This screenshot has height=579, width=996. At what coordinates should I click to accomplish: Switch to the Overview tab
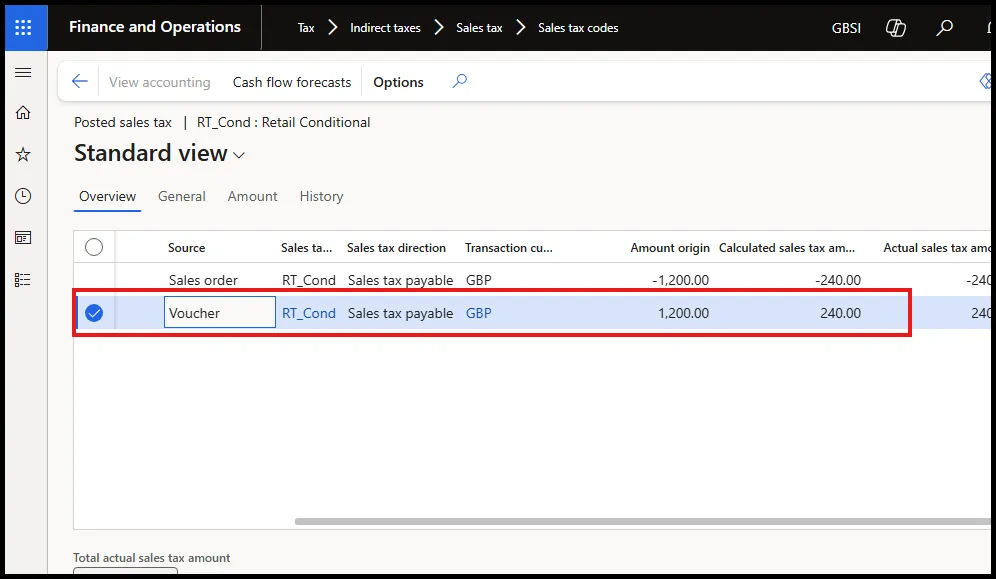tap(107, 196)
